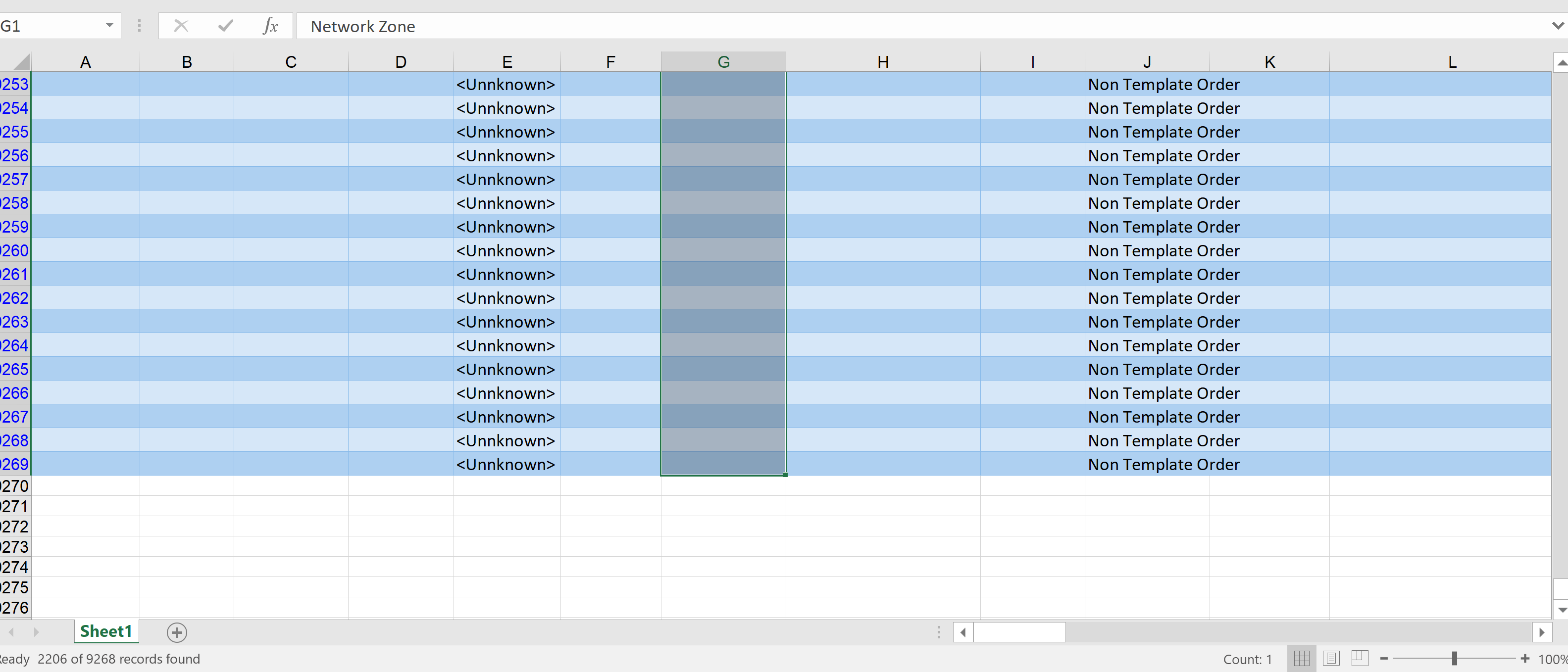Click the 100% zoom level button
The image size is (1568, 672).
coord(1552,659)
